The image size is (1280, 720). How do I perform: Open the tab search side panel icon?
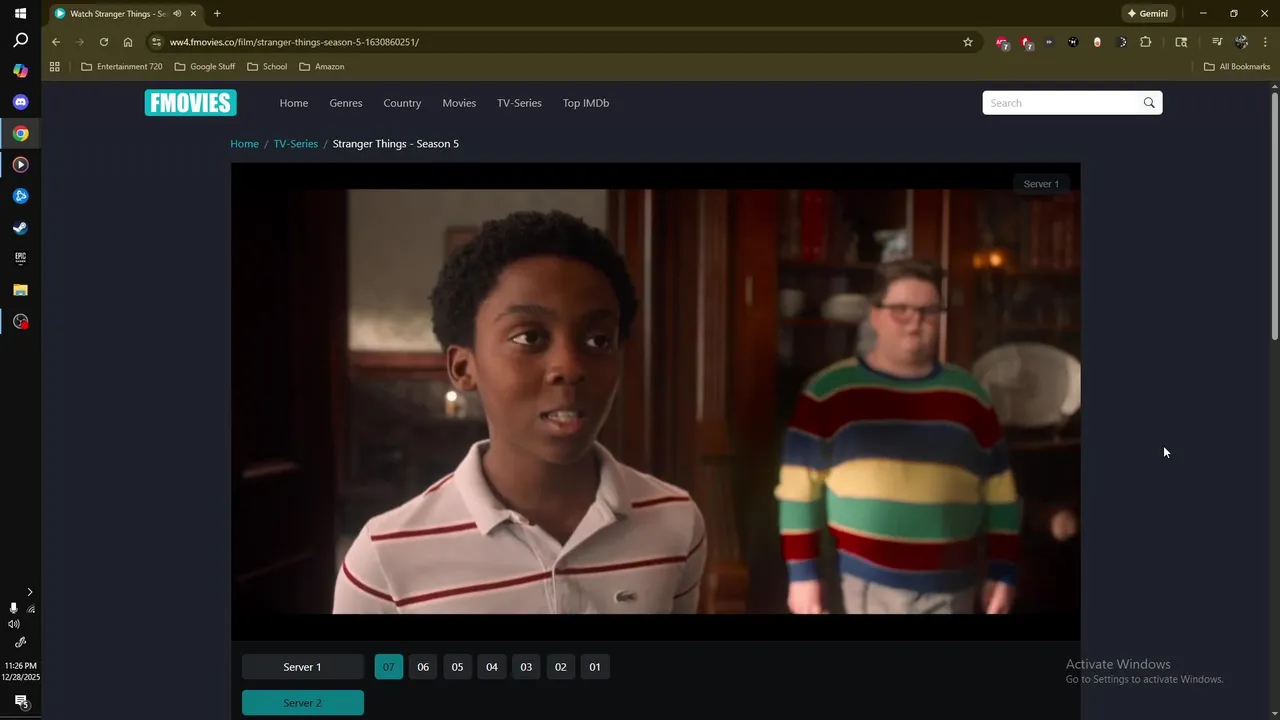(x=1181, y=42)
